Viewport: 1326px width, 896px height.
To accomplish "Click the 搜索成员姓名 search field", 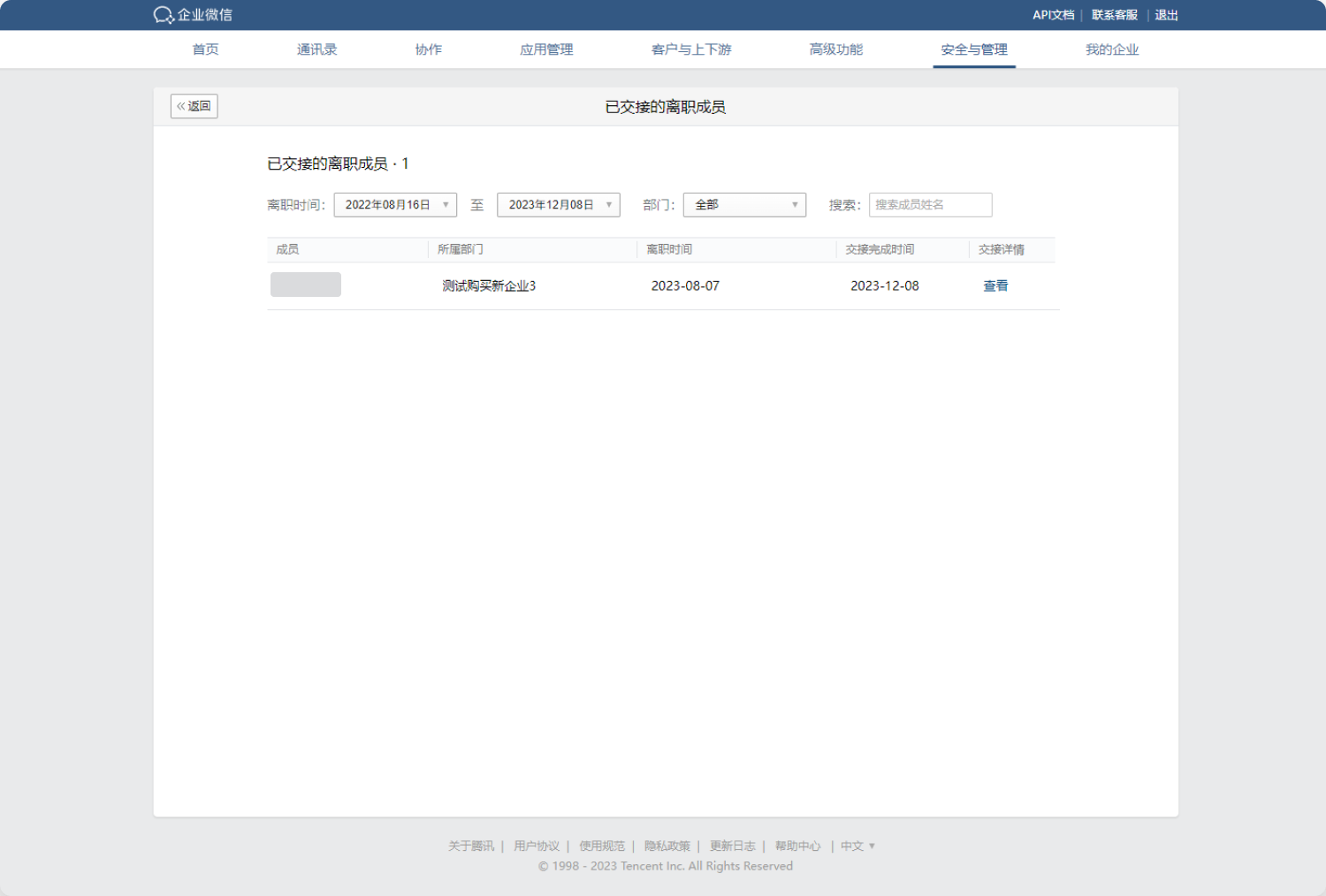I will [x=930, y=205].
